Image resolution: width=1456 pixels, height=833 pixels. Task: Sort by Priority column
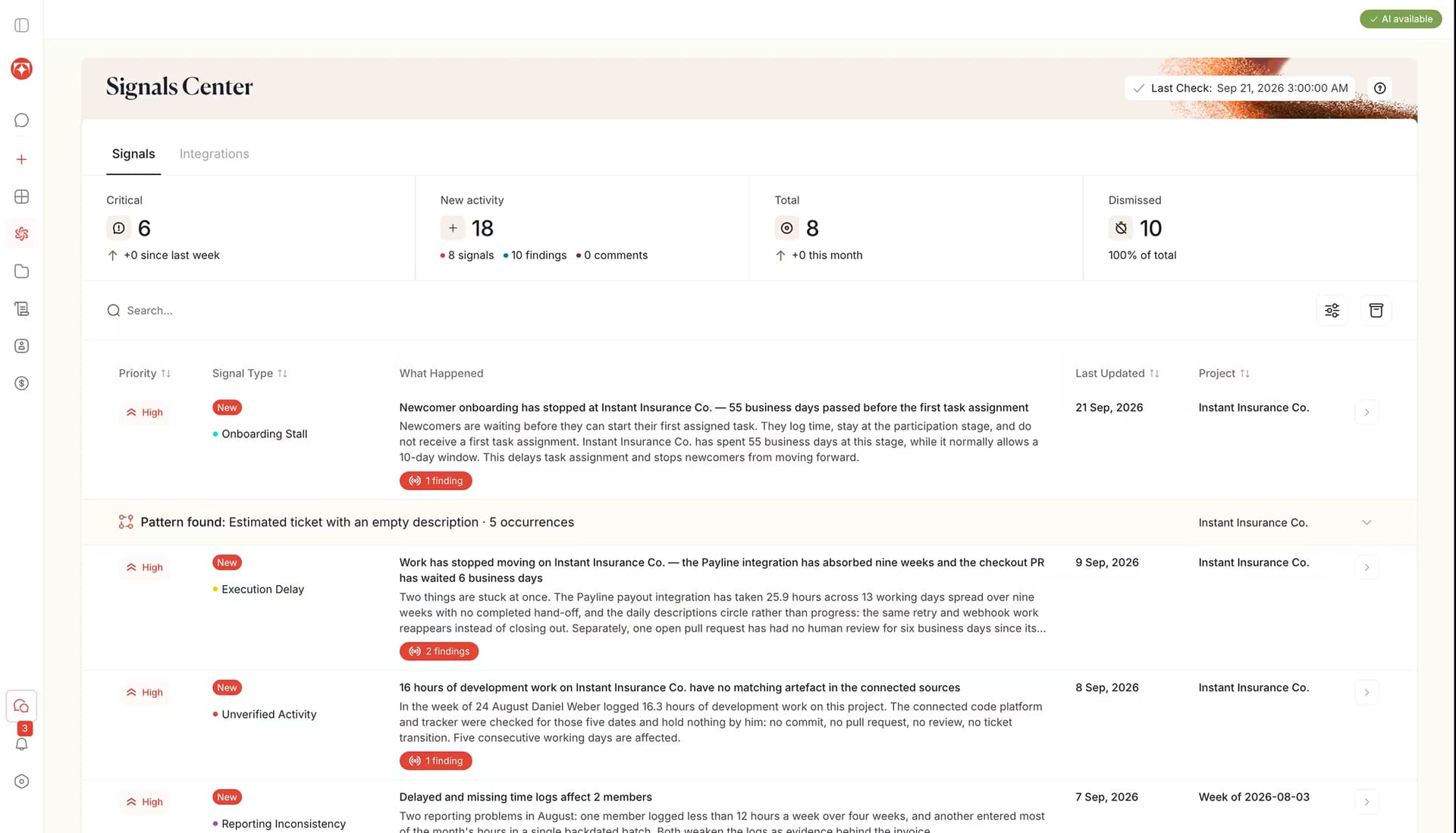coord(144,374)
